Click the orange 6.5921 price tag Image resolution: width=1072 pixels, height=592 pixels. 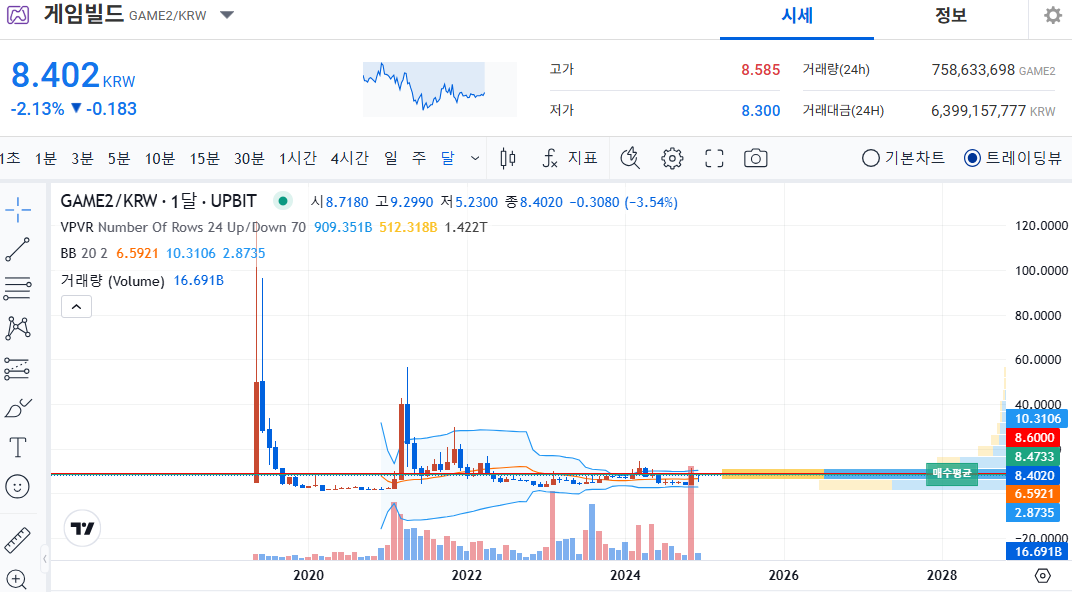pyautogui.click(x=1034, y=494)
